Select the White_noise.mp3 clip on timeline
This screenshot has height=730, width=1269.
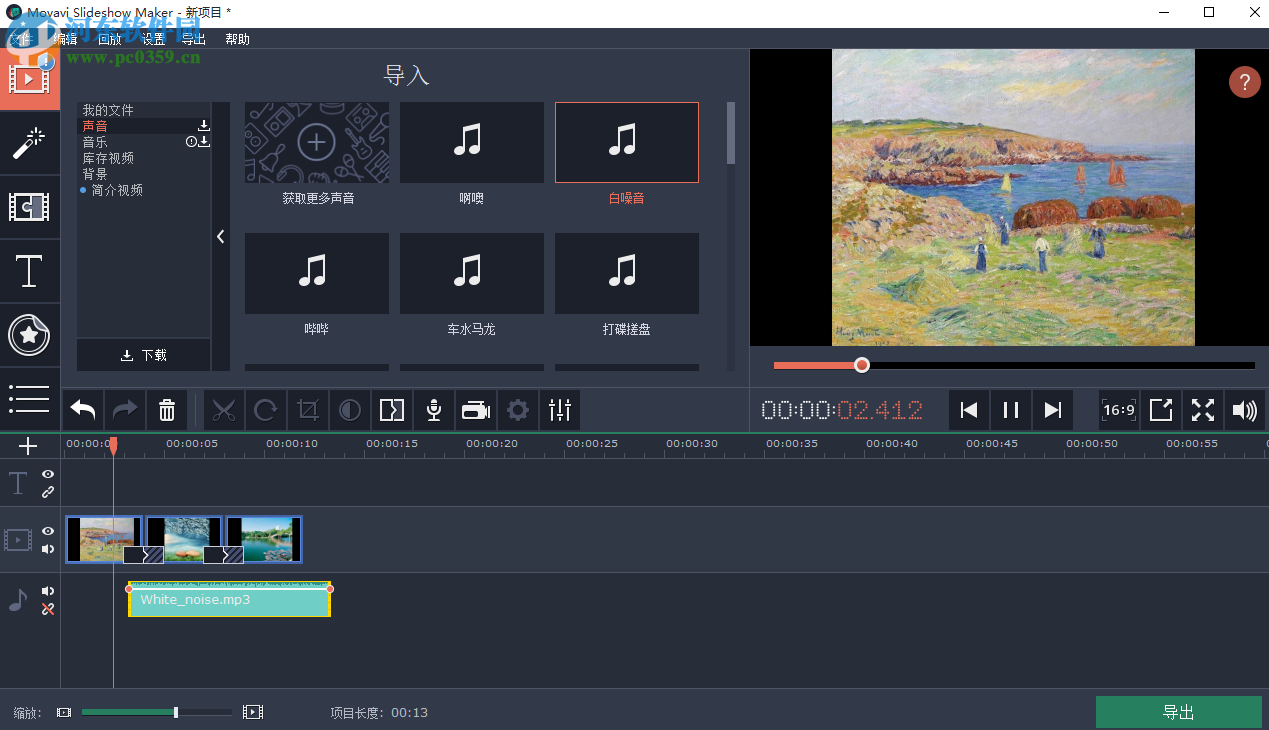tap(228, 600)
